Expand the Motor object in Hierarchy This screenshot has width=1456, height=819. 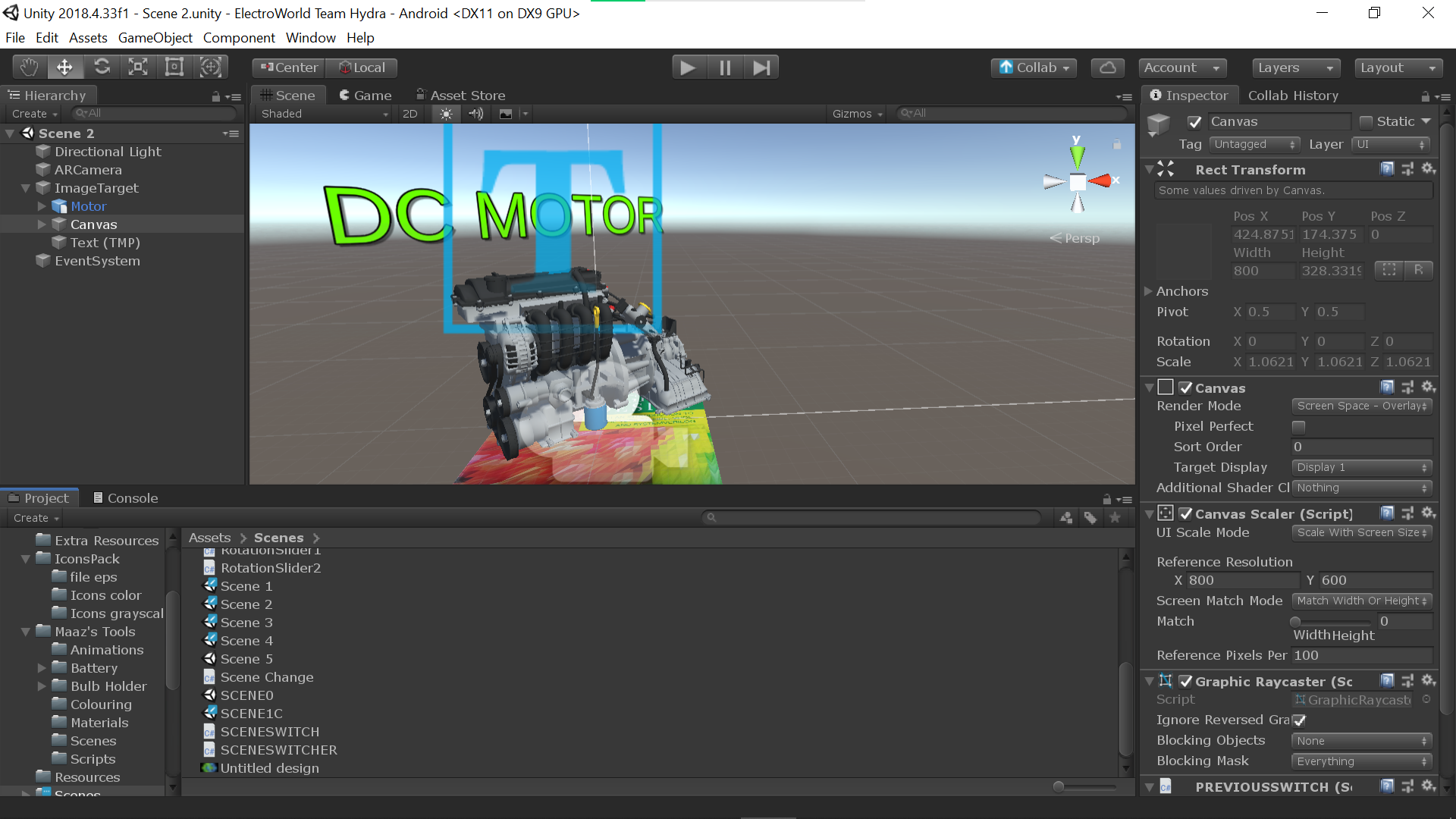point(42,206)
